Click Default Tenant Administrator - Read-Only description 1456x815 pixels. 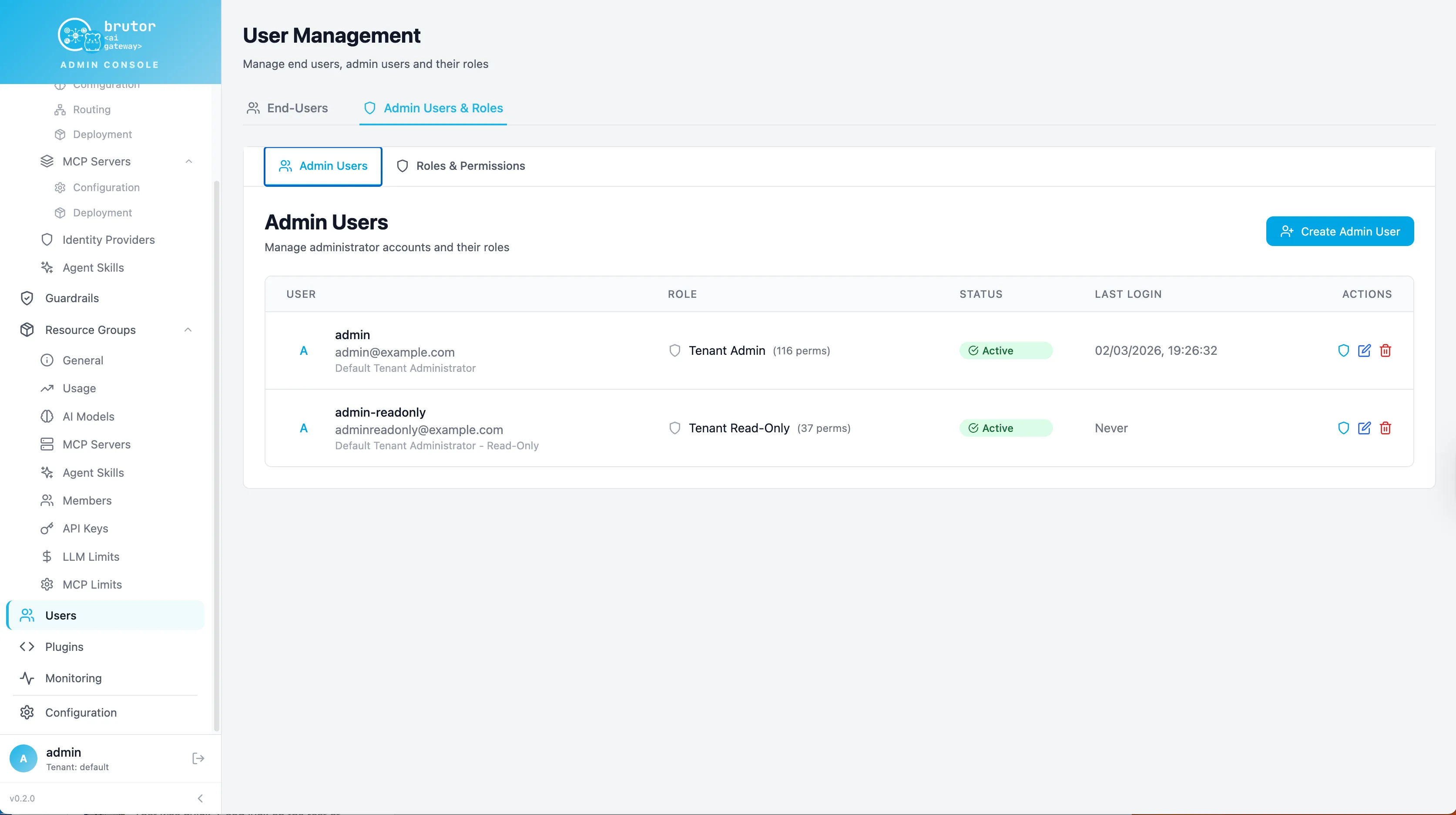[436, 446]
